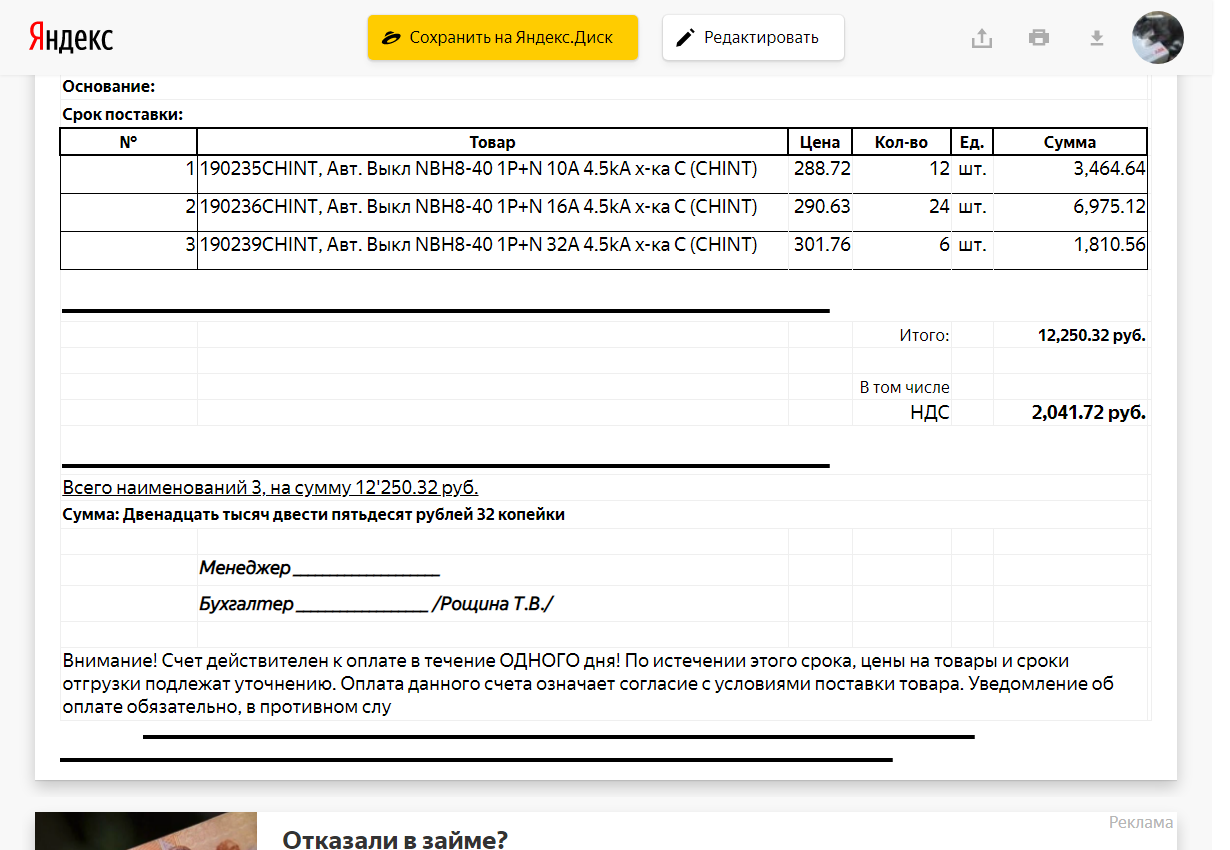Screen dimensions: 1230x850
Task: Select the 190235CHINT product cell
Action: [479, 169]
